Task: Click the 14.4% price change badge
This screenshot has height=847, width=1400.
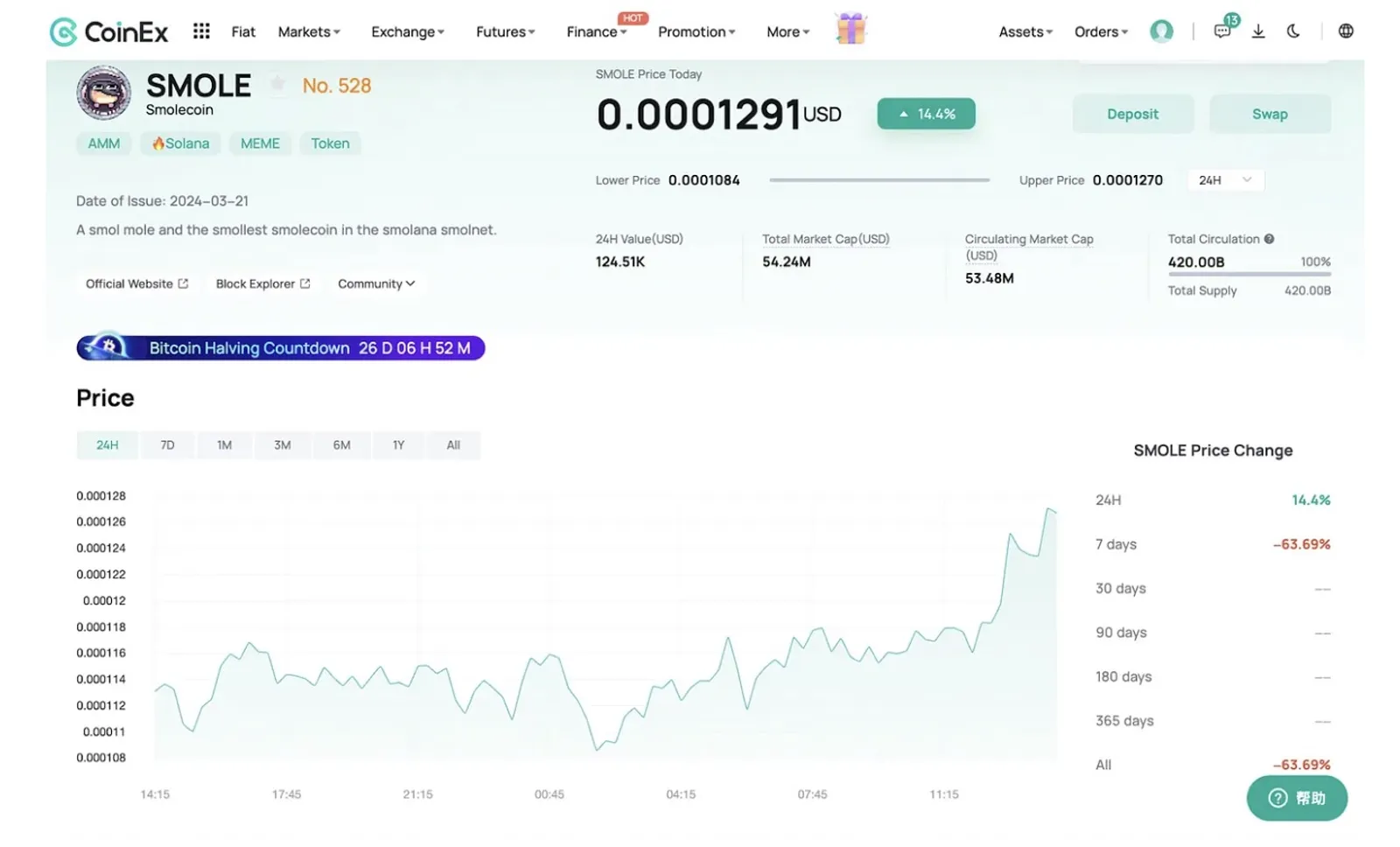Action: pyautogui.click(x=926, y=114)
